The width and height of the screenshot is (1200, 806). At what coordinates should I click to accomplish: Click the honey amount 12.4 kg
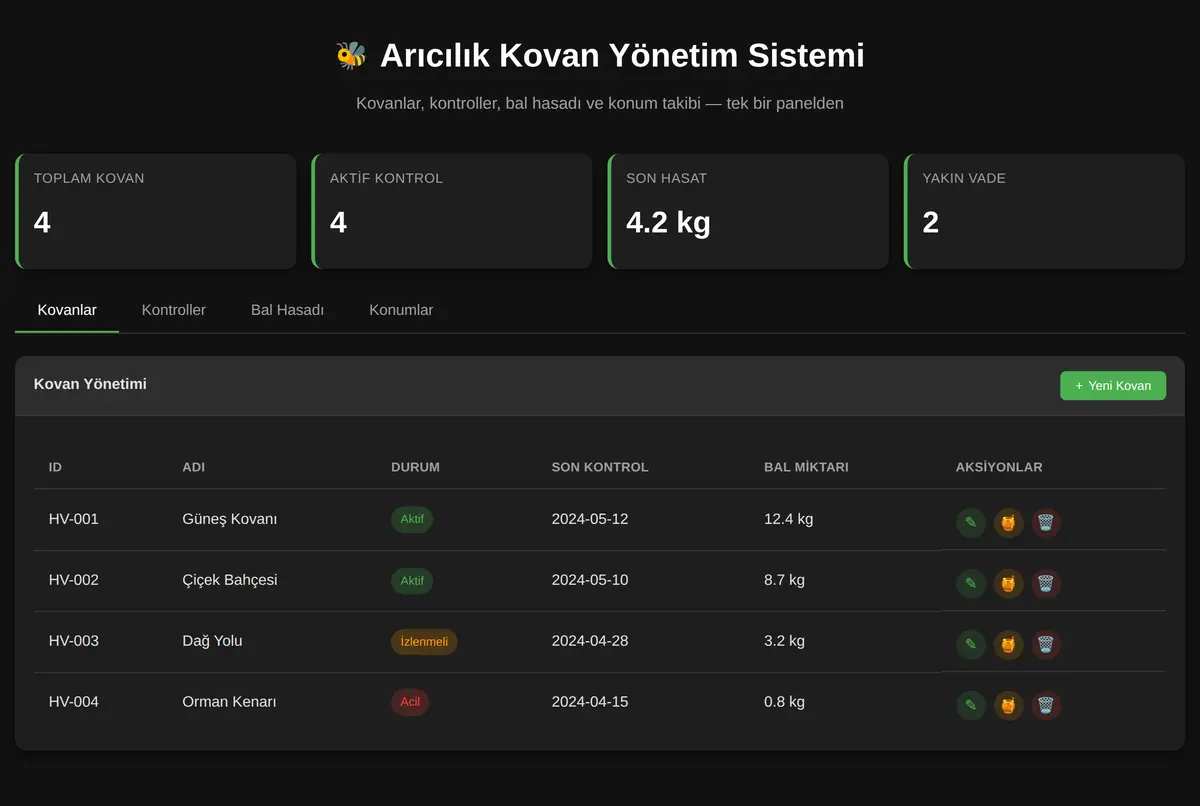(788, 519)
